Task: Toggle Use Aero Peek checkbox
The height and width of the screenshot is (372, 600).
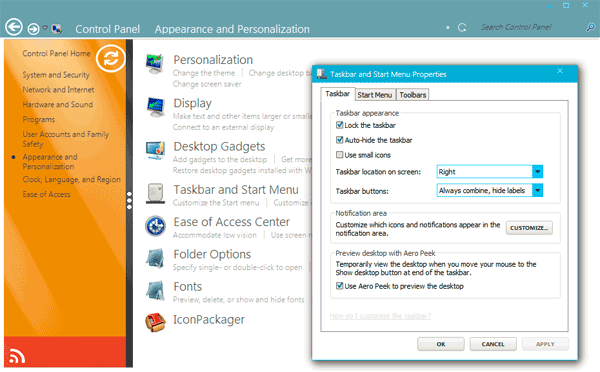Action: [x=339, y=286]
